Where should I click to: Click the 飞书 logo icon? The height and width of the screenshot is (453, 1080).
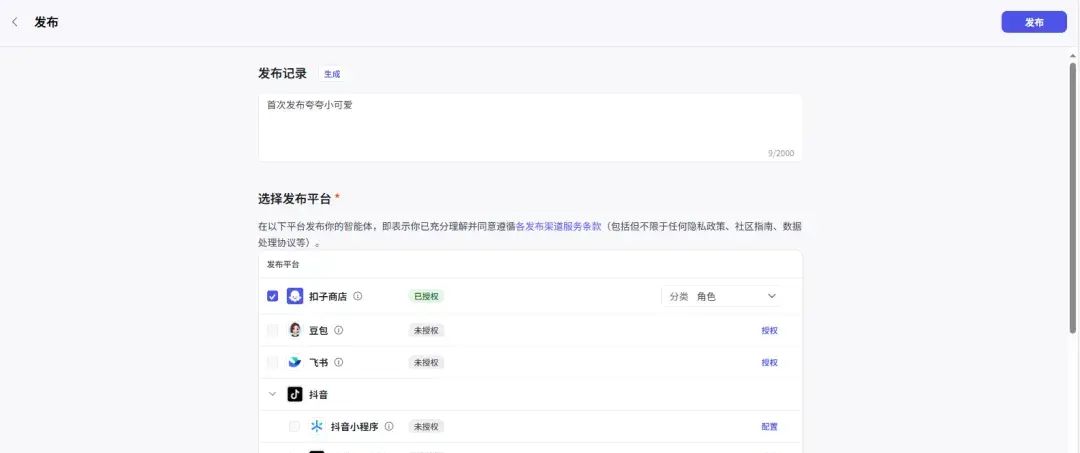point(295,362)
